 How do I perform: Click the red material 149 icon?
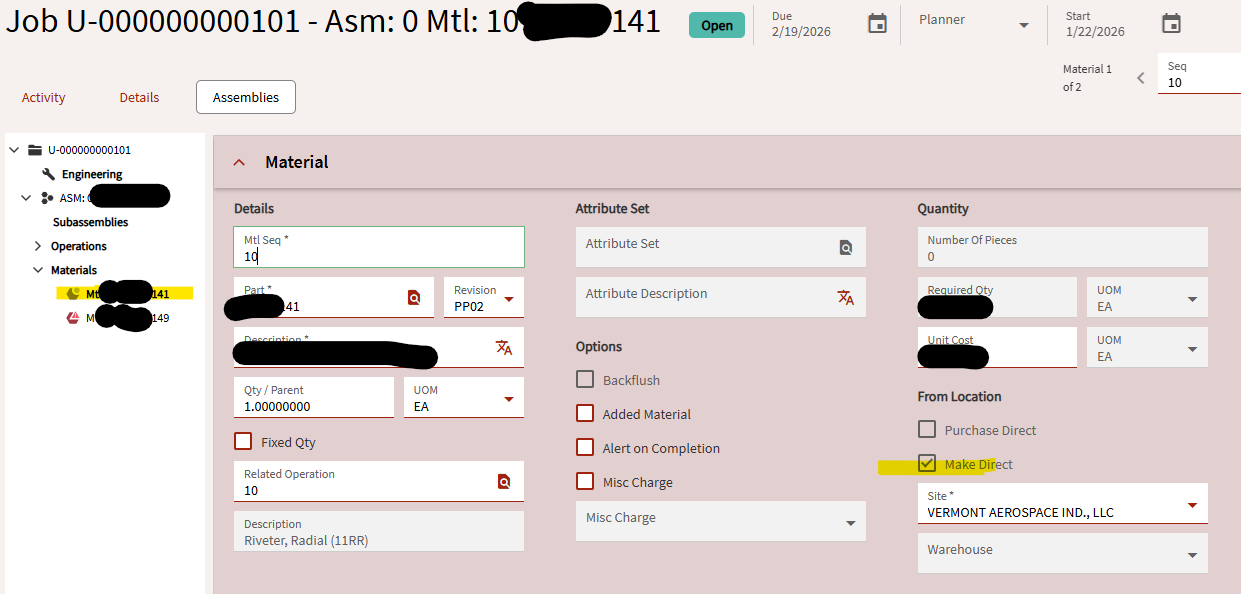[73, 318]
